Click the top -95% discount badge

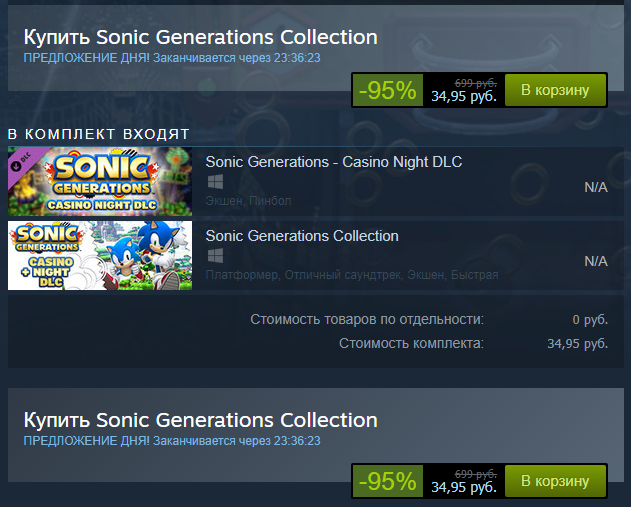[389, 91]
